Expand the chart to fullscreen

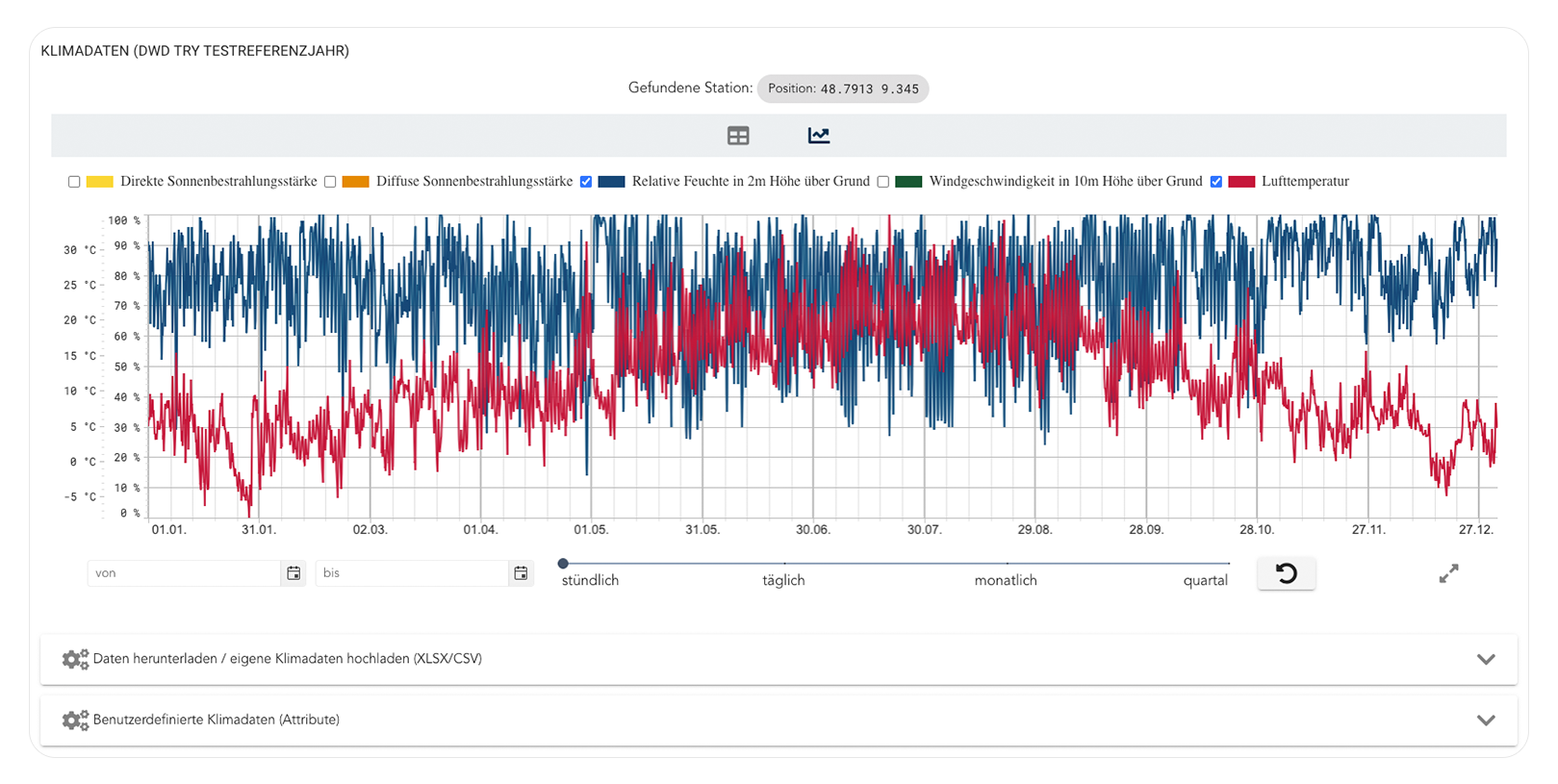coord(1448,573)
